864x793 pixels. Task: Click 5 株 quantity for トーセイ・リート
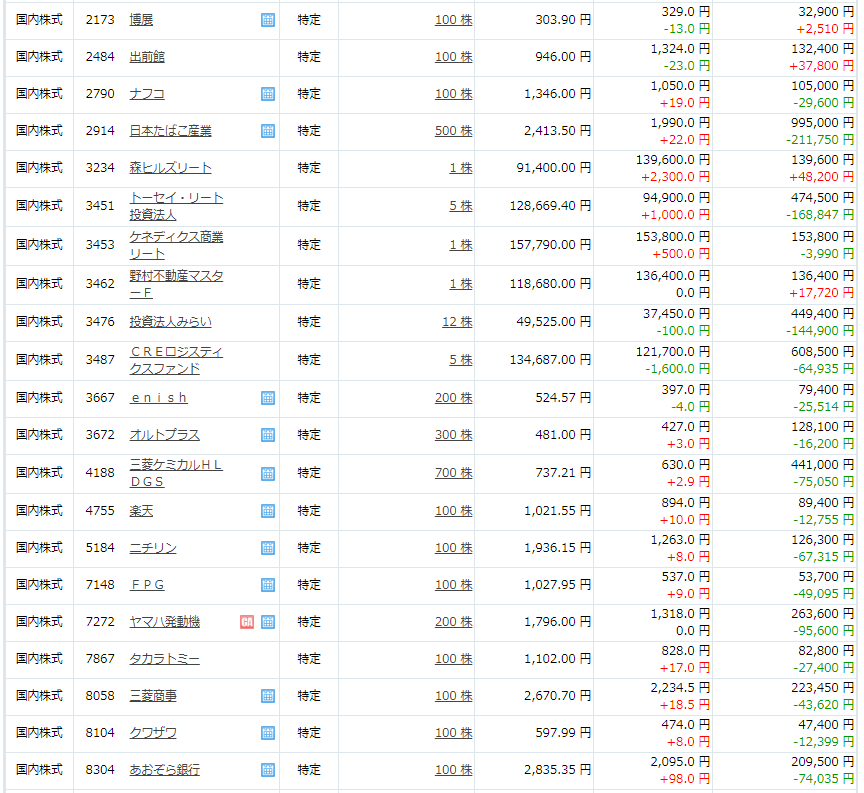click(x=461, y=206)
